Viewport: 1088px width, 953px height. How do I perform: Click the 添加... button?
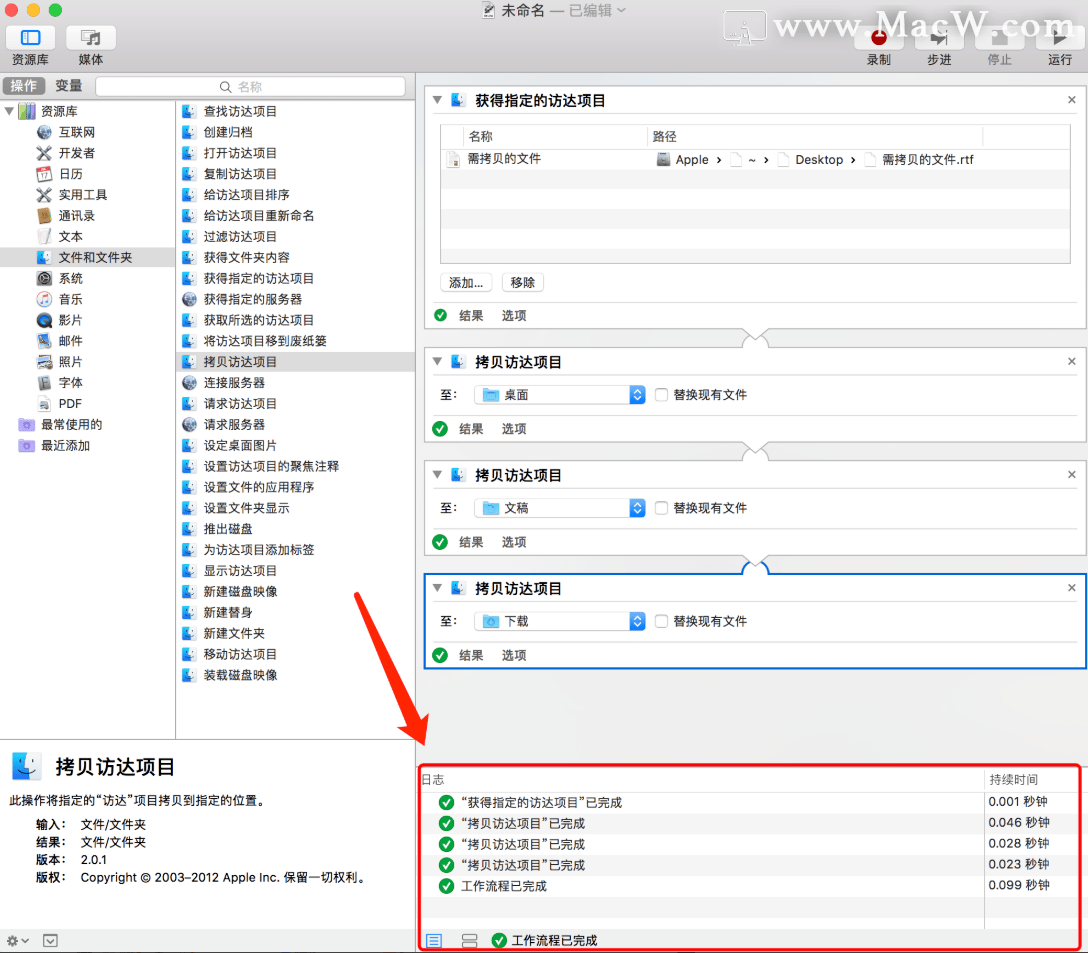coord(466,282)
